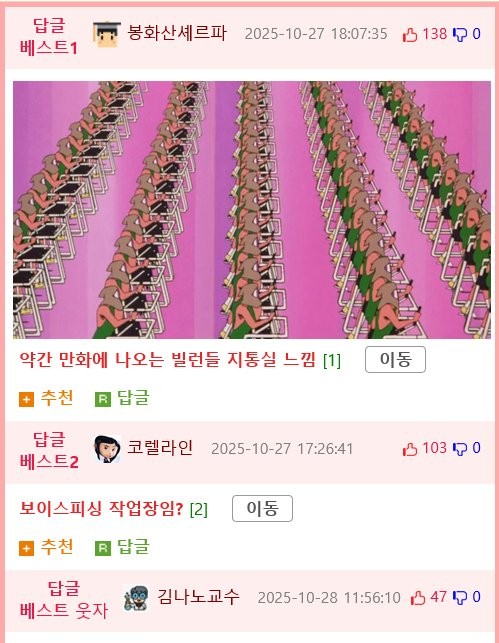Open 코렐라인's profile avatar
This screenshot has height=643, width=499.
pyautogui.click(x=107, y=449)
